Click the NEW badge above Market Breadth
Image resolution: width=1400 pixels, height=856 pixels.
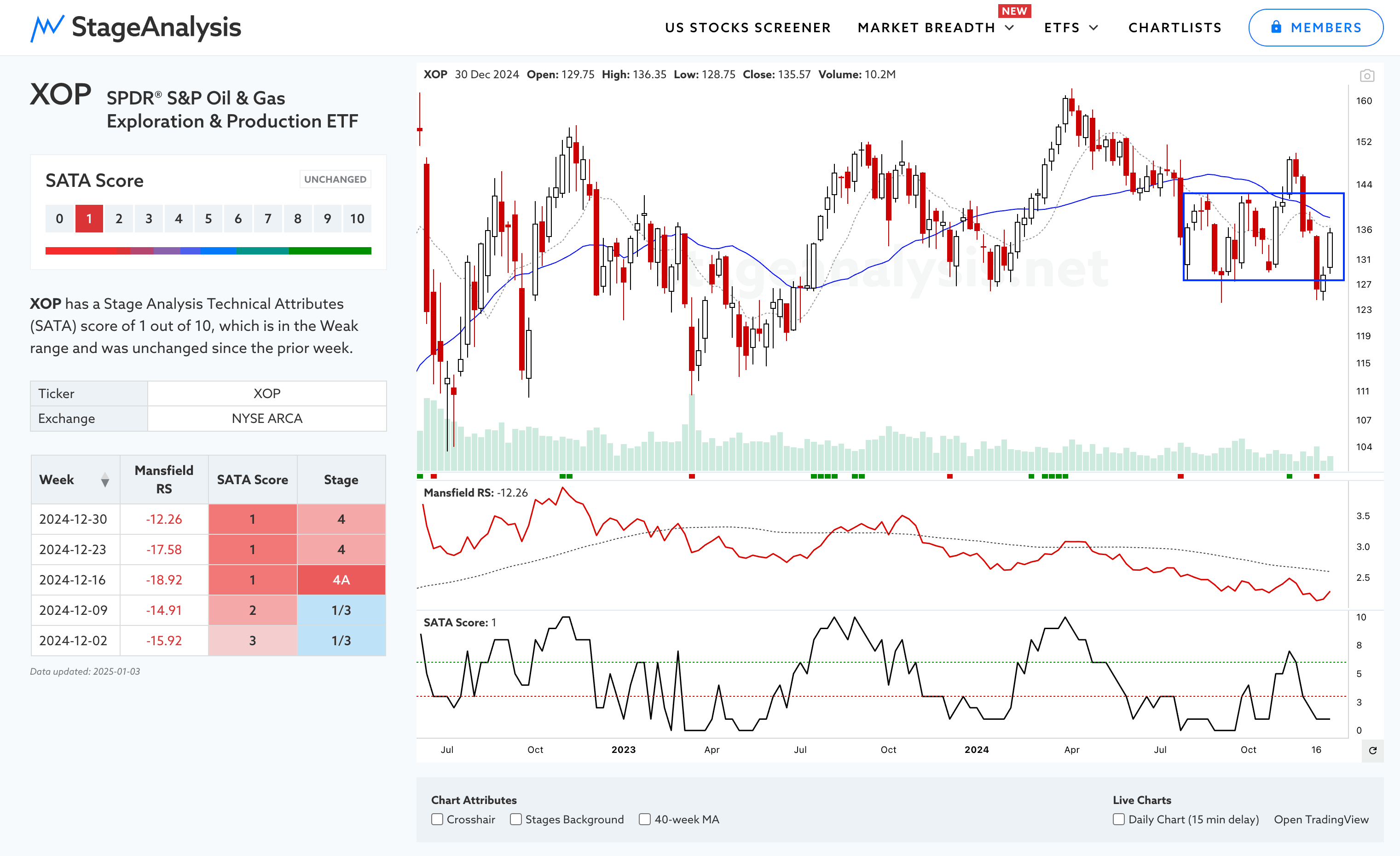1014,11
